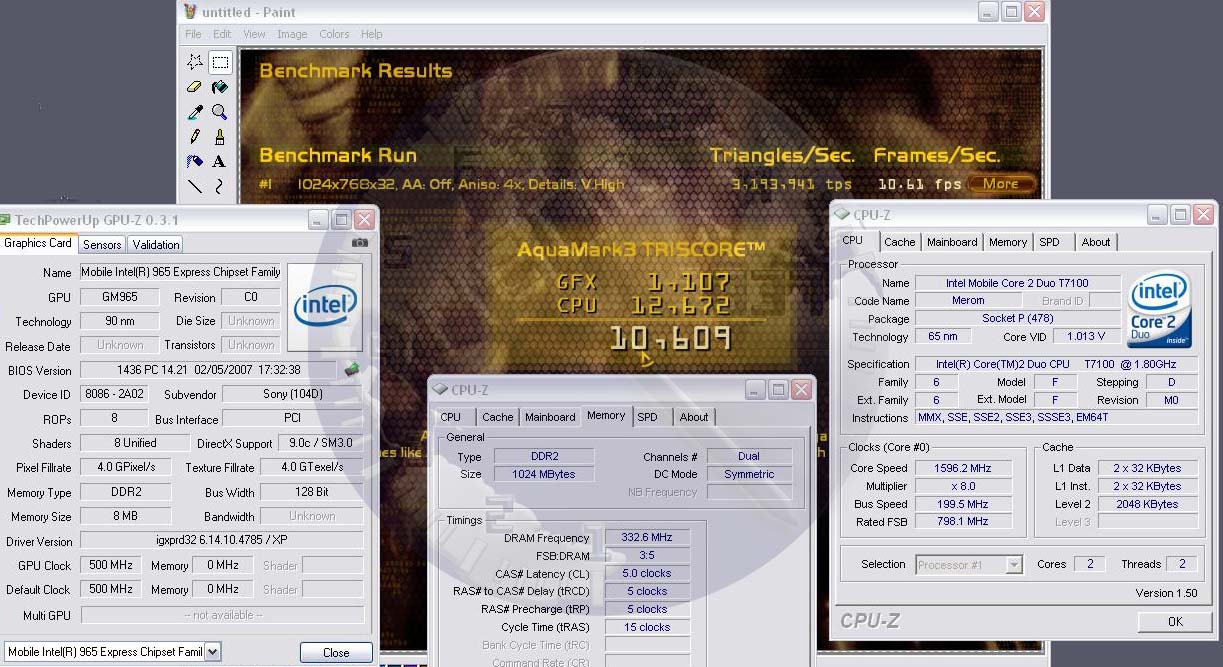
Task: Choose the Eraser tool in Paint
Action: pyautogui.click(x=196, y=87)
